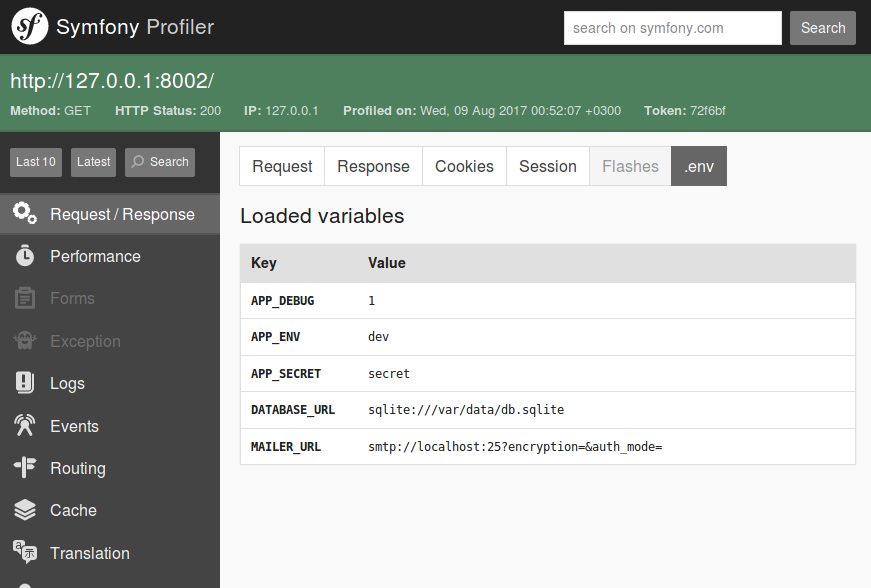
Task: Click the Latest button
Action: tap(93, 162)
